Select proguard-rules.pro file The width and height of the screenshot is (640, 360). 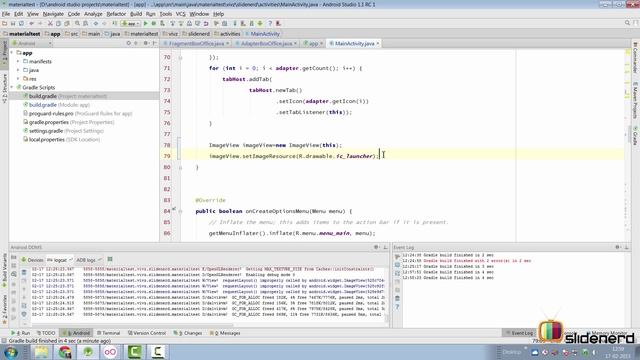click(78, 113)
